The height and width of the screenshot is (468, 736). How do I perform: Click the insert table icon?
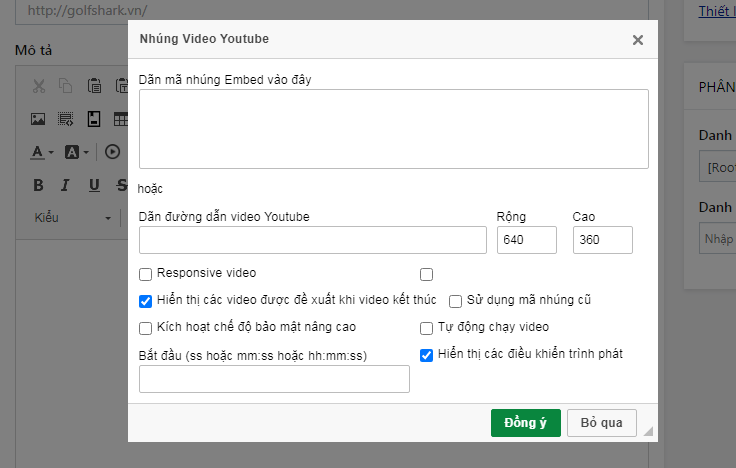[120, 120]
